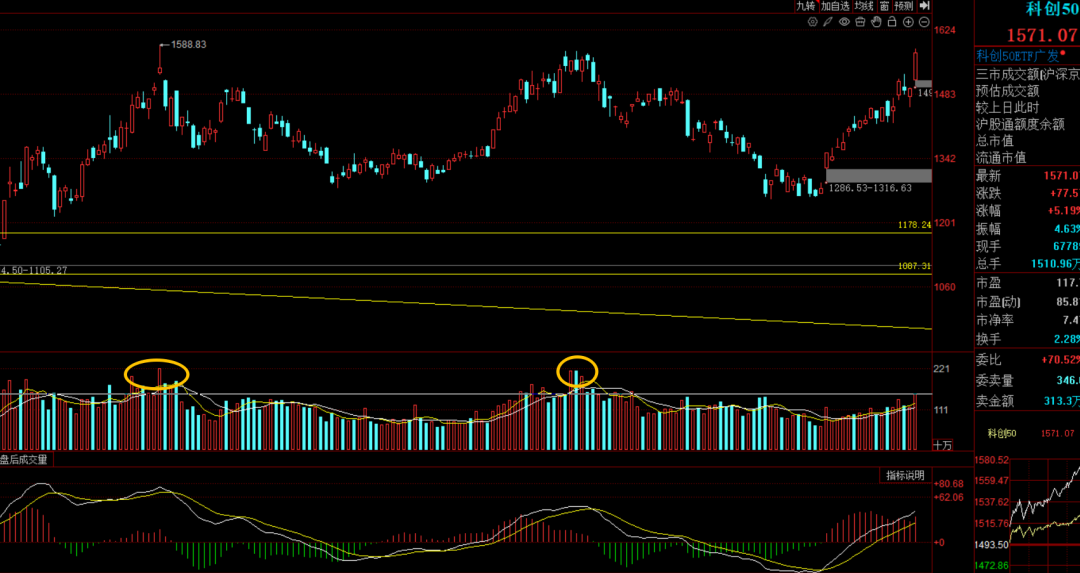This screenshot has width=1080, height=573.
Task: Click the 总市值 row
Action: point(1027,140)
